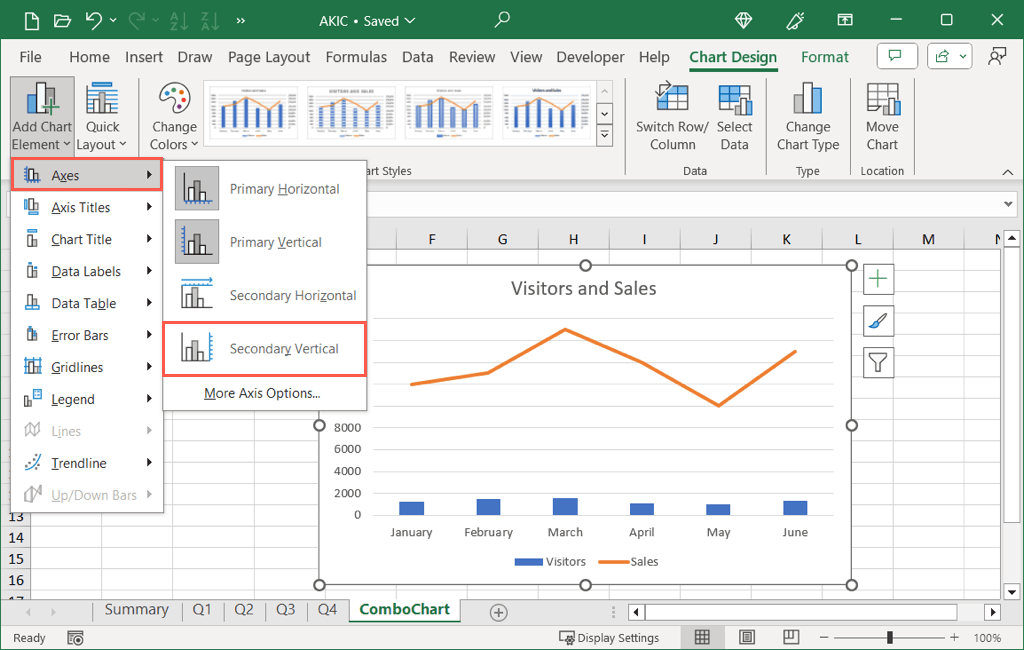Image resolution: width=1024 pixels, height=650 pixels.
Task: Click the Chart Elements plus button
Action: 877,279
